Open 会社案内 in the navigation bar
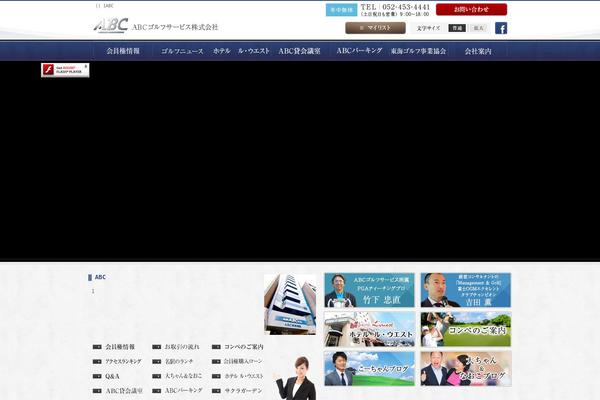Screen dimensions: 600x400 [x=478, y=51]
